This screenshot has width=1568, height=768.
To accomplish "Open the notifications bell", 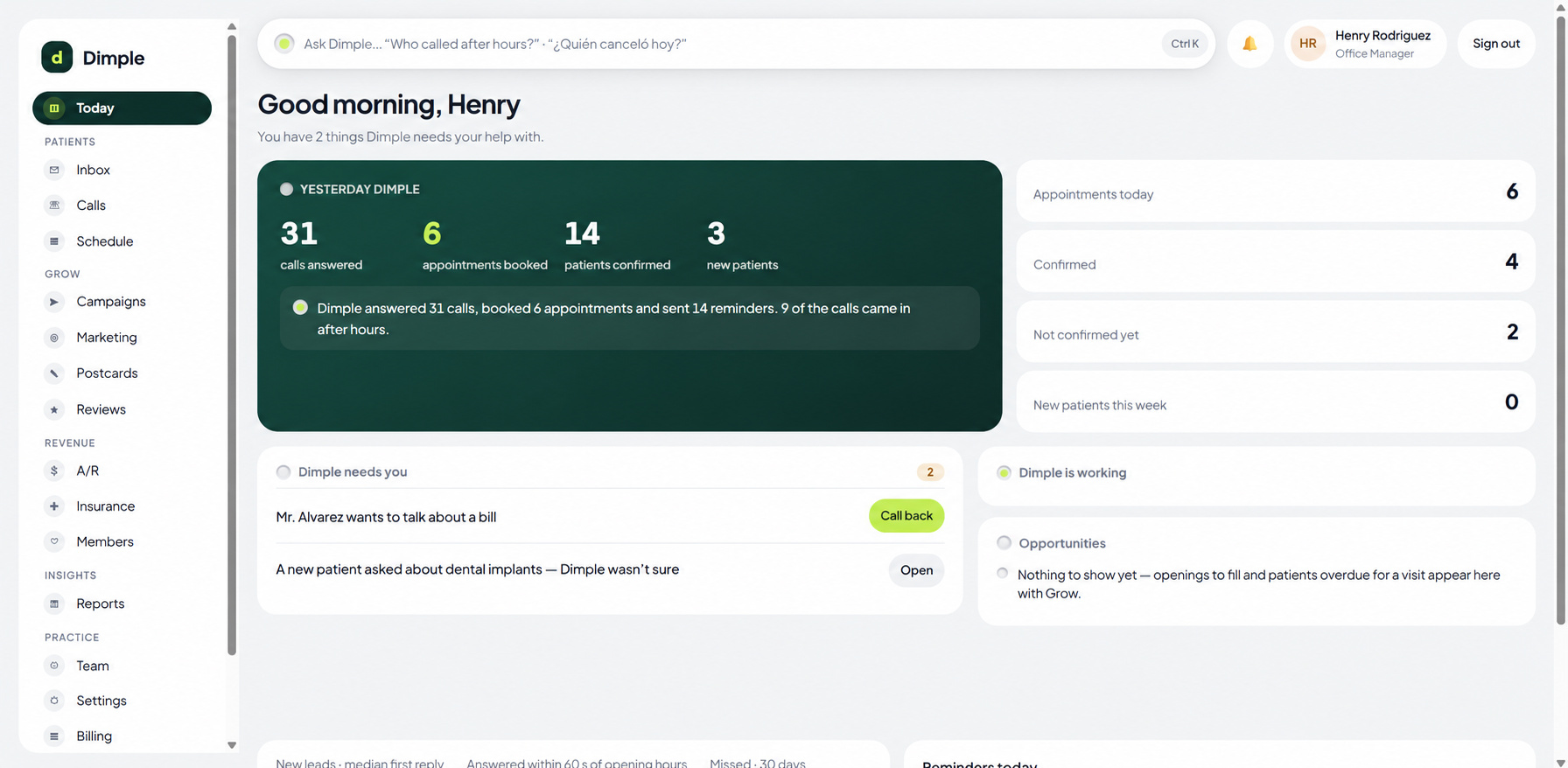I will tap(1249, 44).
